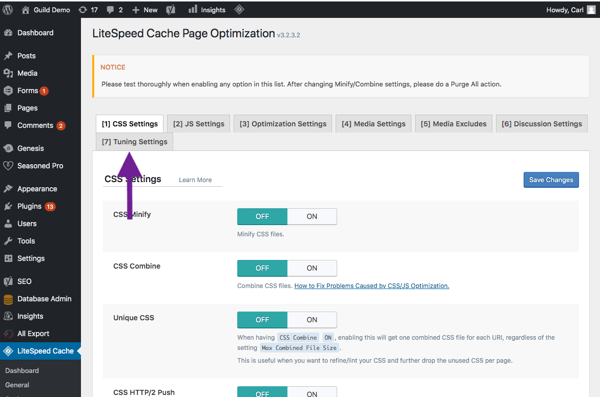Turn CSS HTTP/2 Push ON

pyautogui.click(x=312, y=392)
